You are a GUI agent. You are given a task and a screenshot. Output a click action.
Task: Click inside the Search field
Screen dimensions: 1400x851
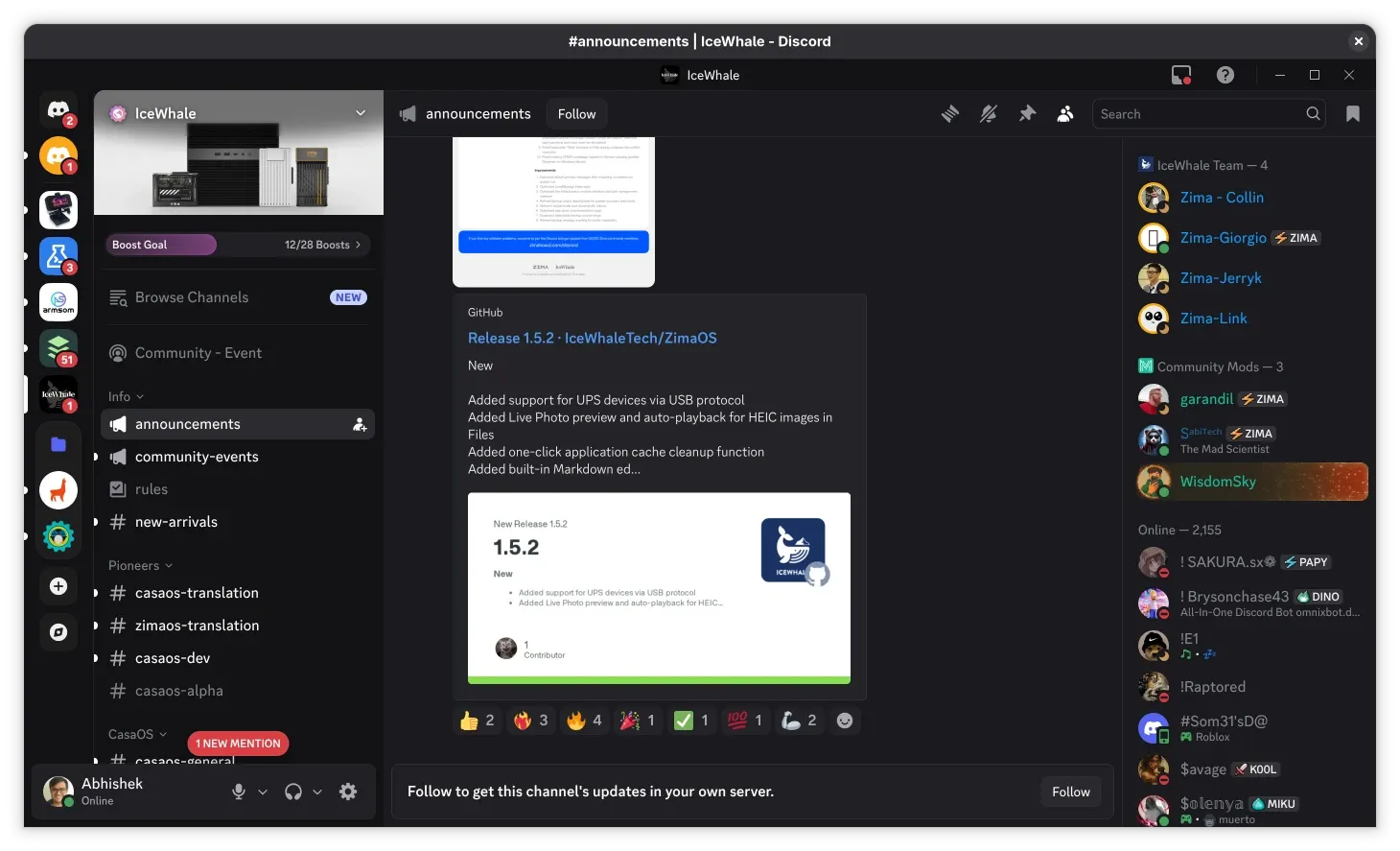click(x=1199, y=113)
